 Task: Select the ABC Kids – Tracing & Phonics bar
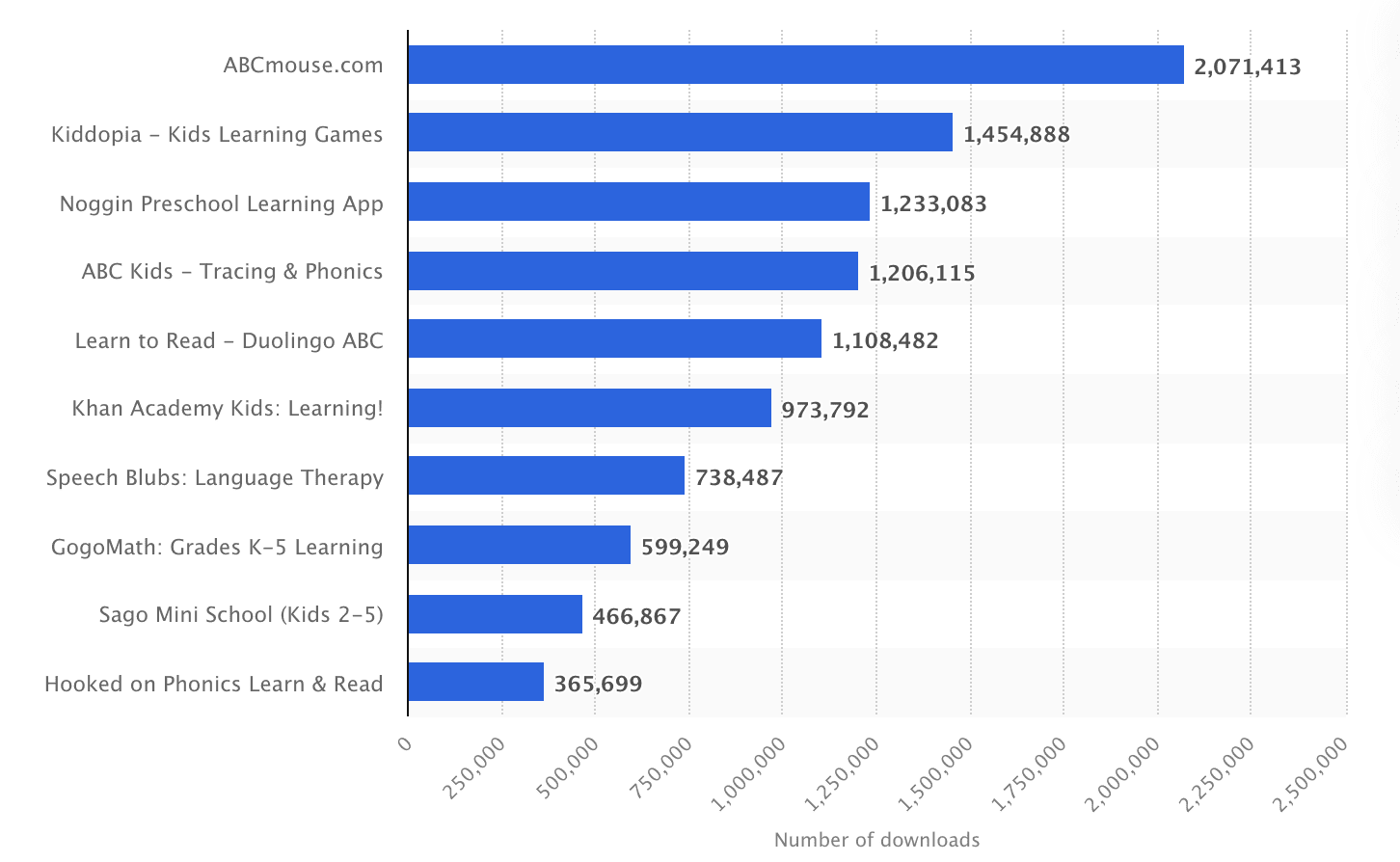(633, 271)
